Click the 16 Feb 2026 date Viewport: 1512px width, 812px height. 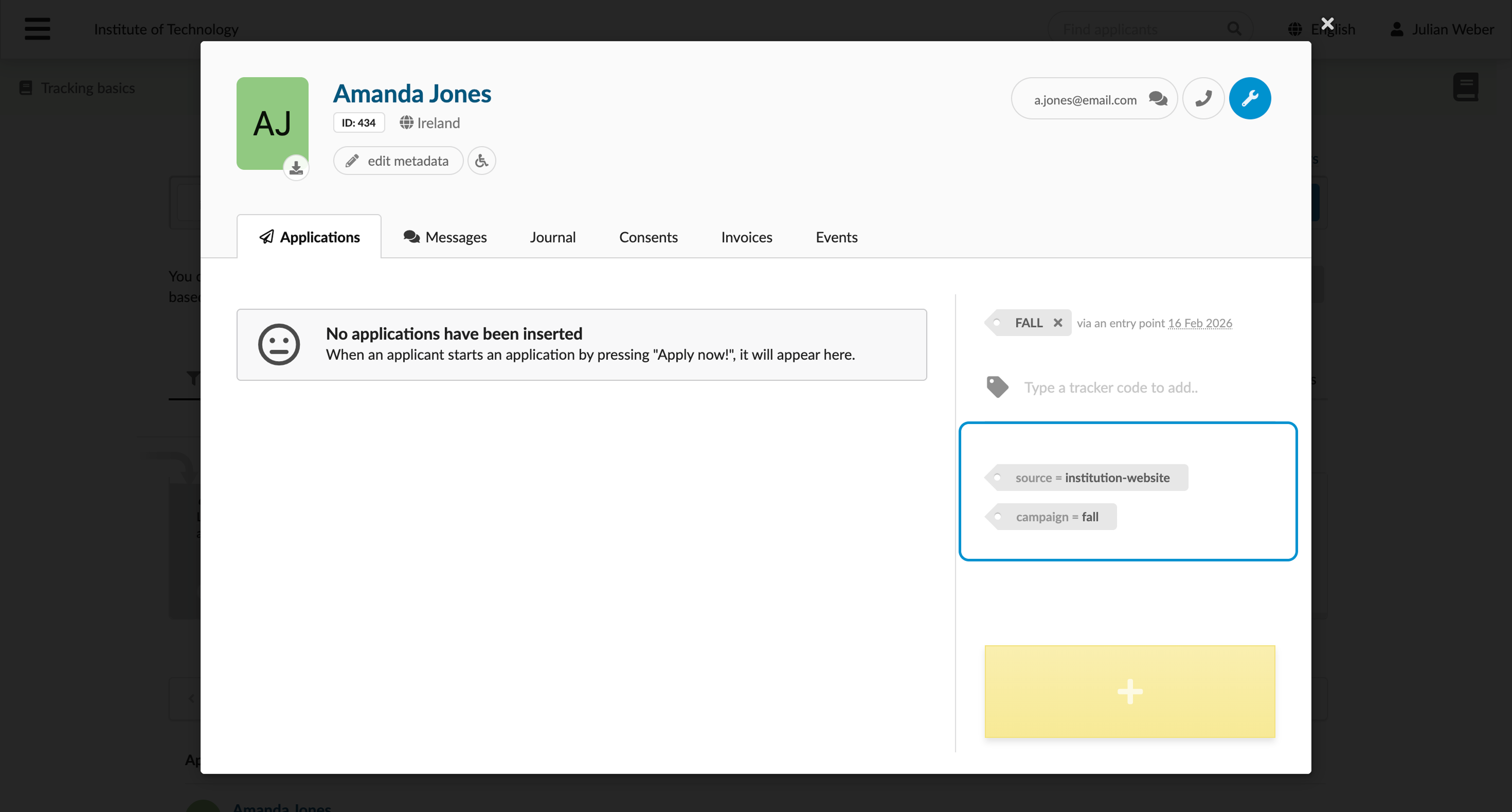(x=1199, y=323)
